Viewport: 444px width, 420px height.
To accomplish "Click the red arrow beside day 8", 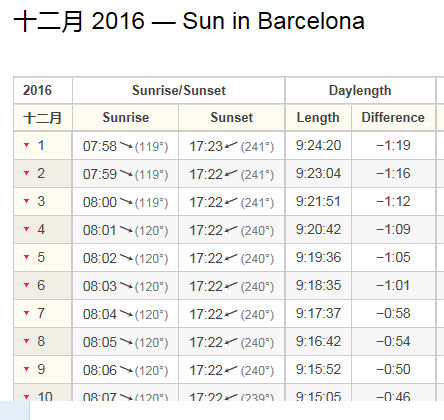I will [27, 341].
